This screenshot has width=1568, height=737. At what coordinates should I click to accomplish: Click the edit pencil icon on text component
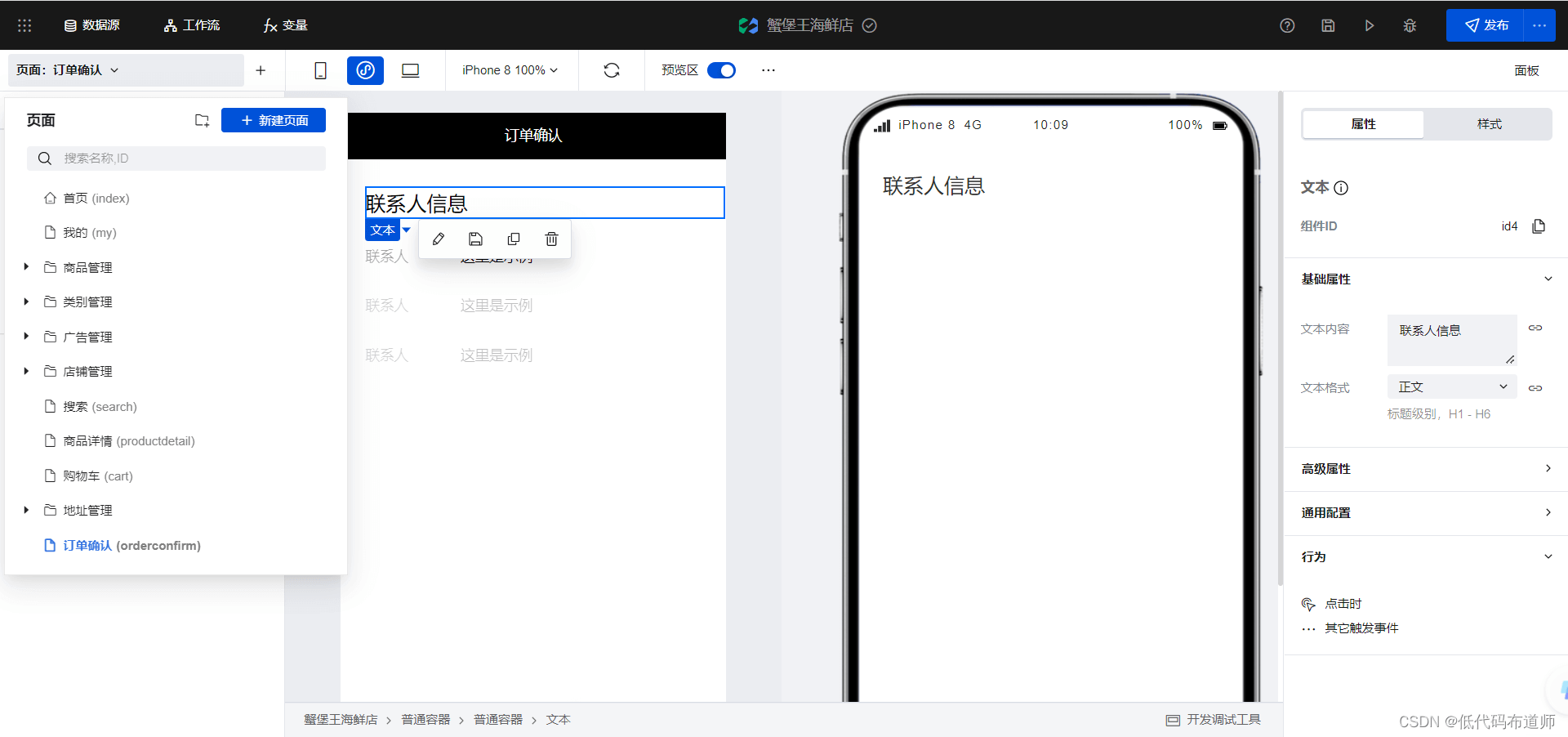439,239
